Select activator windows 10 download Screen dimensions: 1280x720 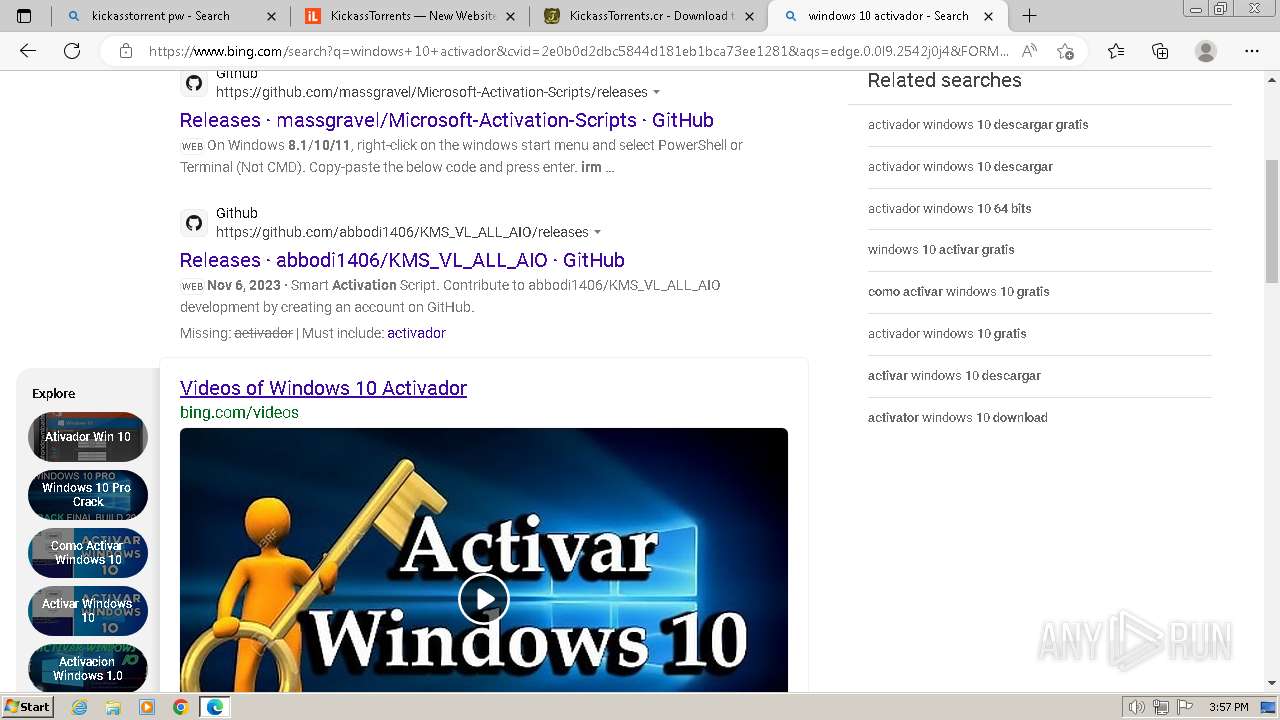tap(957, 418)
